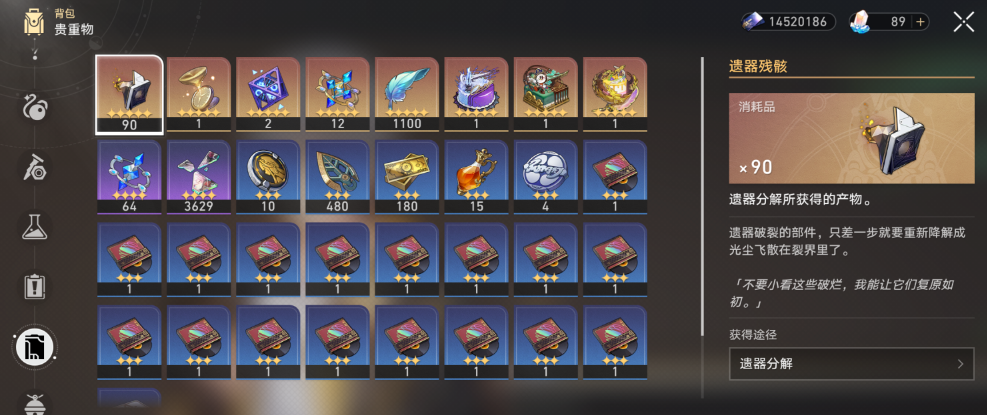Screen dimensions: 987x415
Task: Switch to the selected valuables tab in sidebar
Action: coord(35,346)
